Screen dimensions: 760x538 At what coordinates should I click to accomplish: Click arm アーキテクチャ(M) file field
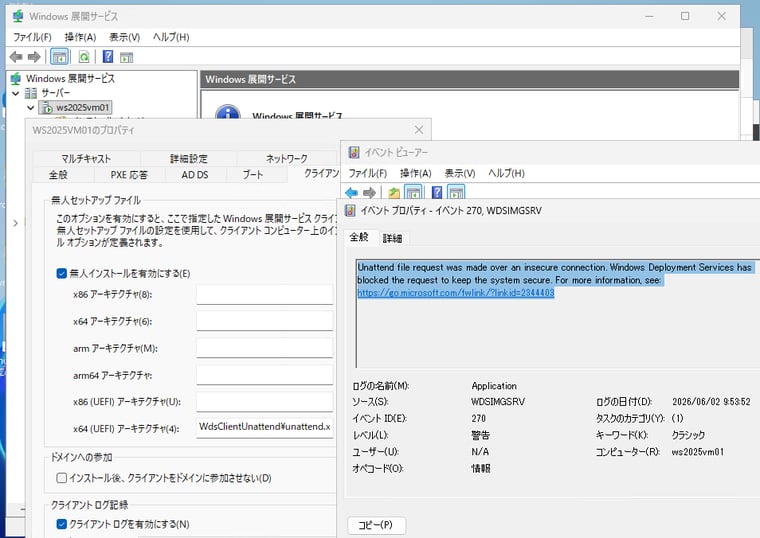[265, 348]
